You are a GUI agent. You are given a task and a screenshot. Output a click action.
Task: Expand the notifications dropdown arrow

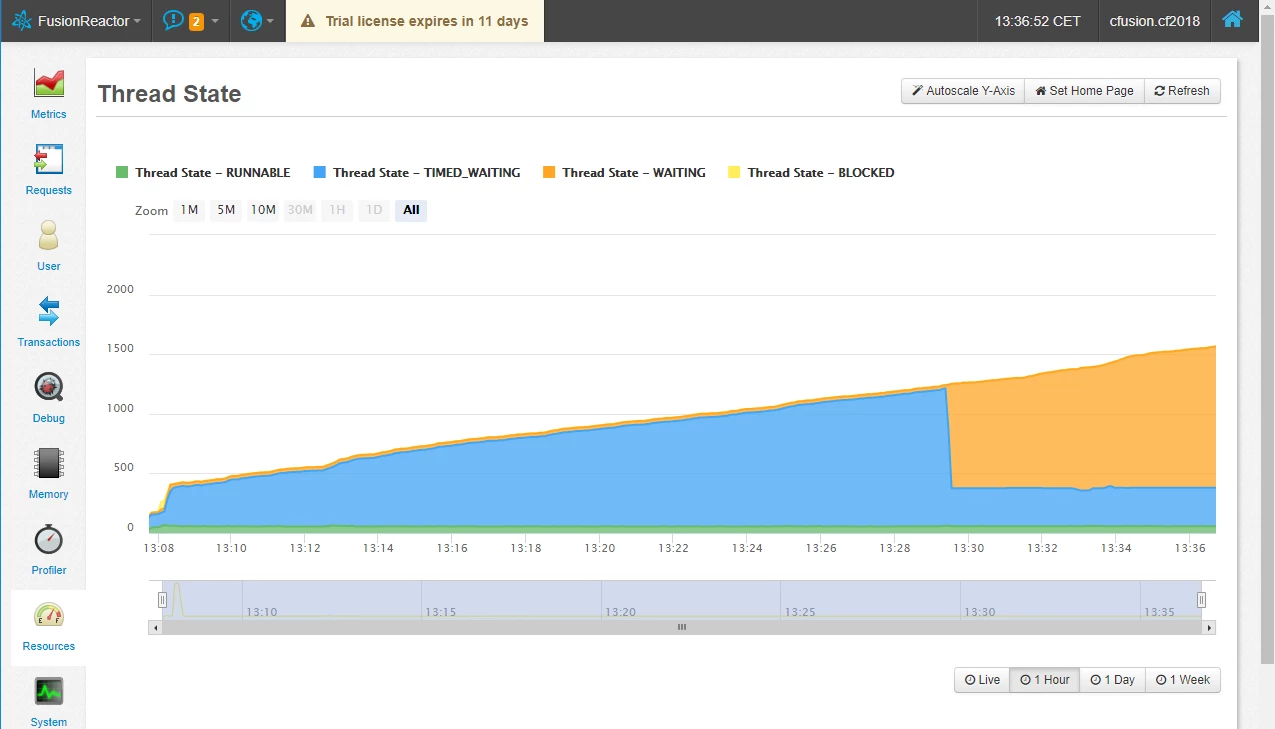(215, 21)
